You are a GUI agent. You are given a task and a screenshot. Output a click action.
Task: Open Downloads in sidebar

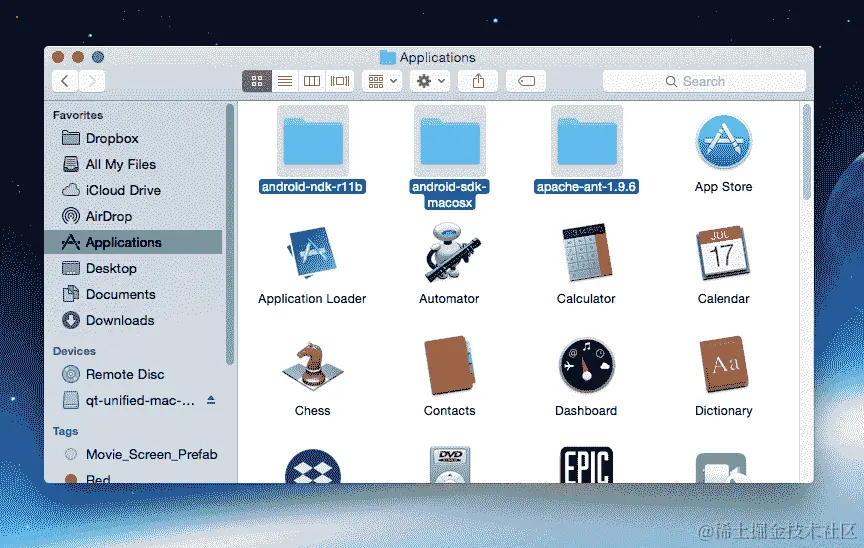(x=134, y=320)
